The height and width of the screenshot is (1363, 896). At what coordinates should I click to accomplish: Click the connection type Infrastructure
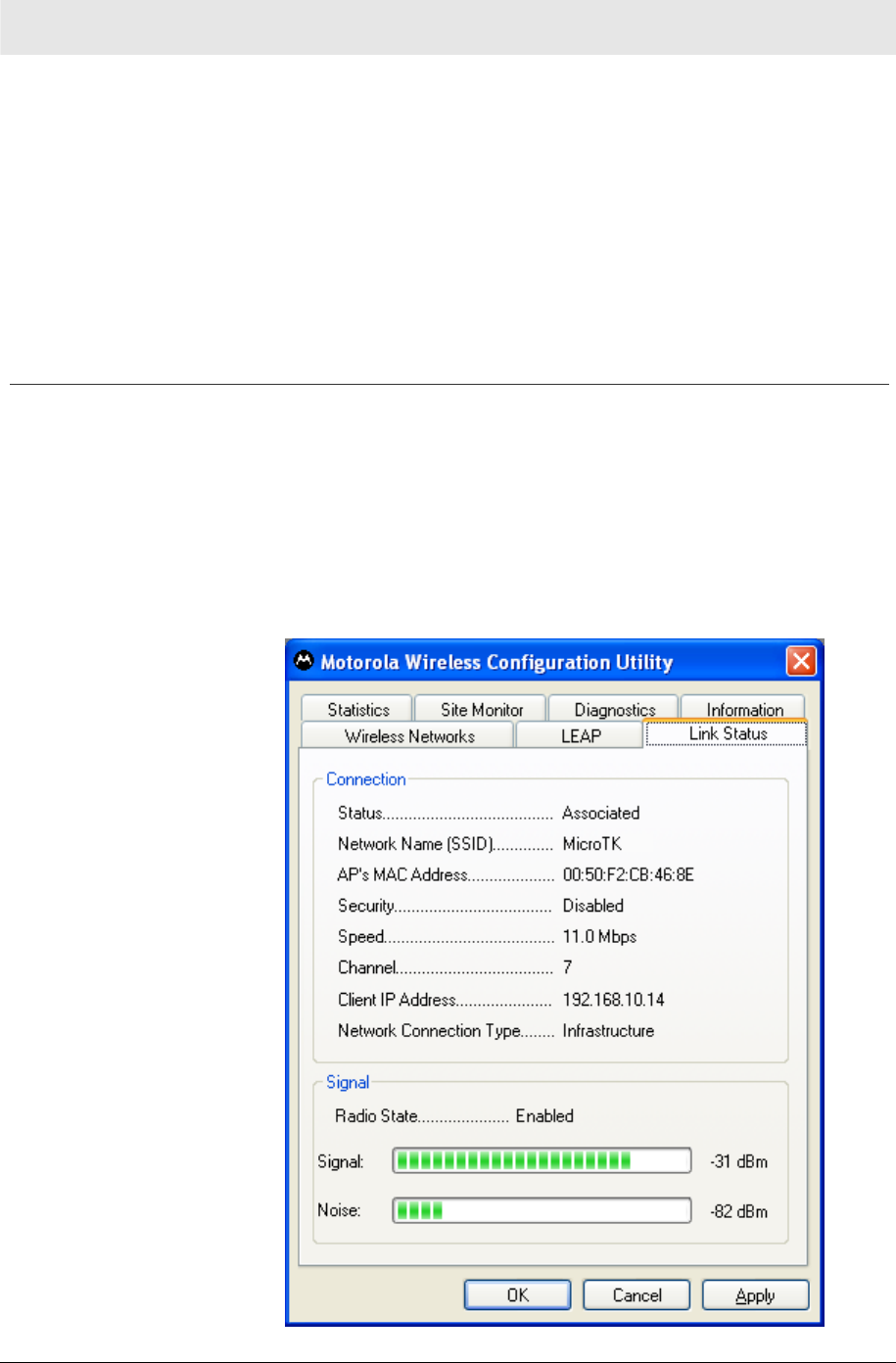608,1030
